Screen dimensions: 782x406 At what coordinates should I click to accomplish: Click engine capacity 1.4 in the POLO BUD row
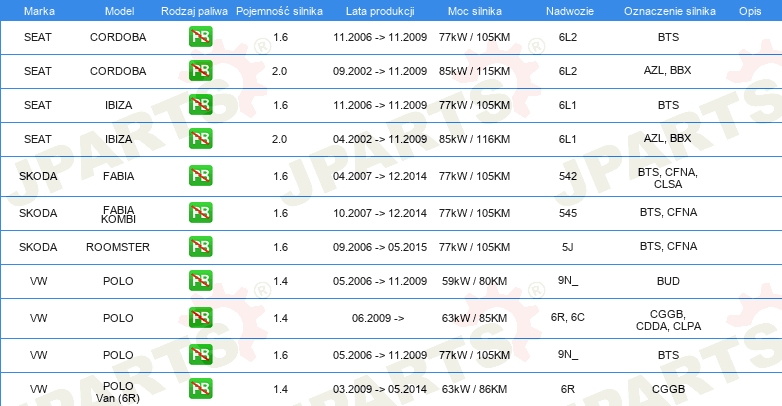[x=280, y=281]
